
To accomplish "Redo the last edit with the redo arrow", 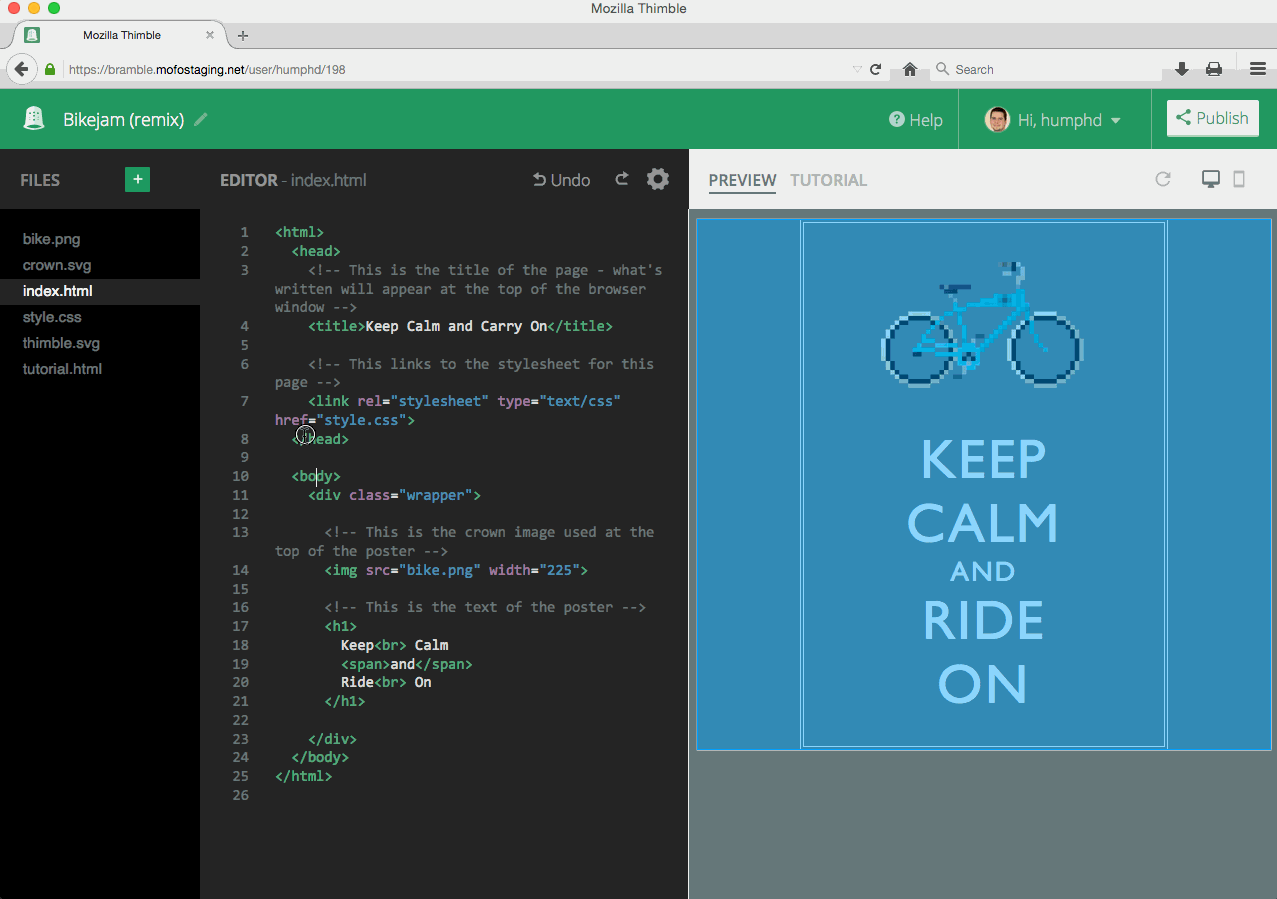I will [x=621, y=180].
